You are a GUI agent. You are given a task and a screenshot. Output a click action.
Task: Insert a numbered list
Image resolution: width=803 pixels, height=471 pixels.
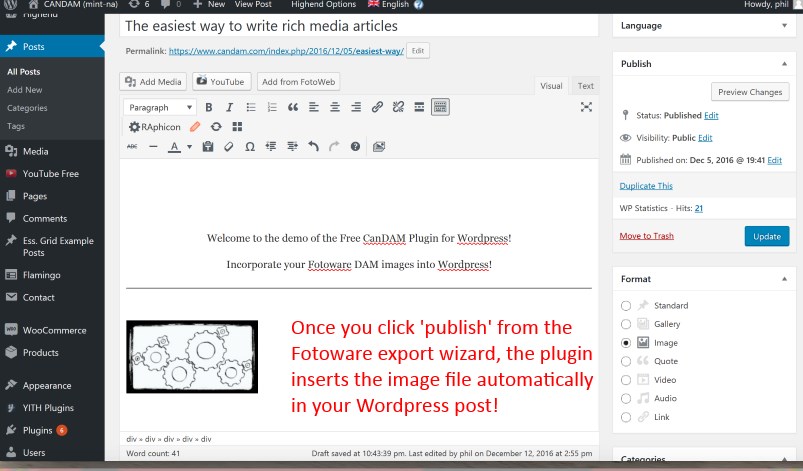coord(272,107)
